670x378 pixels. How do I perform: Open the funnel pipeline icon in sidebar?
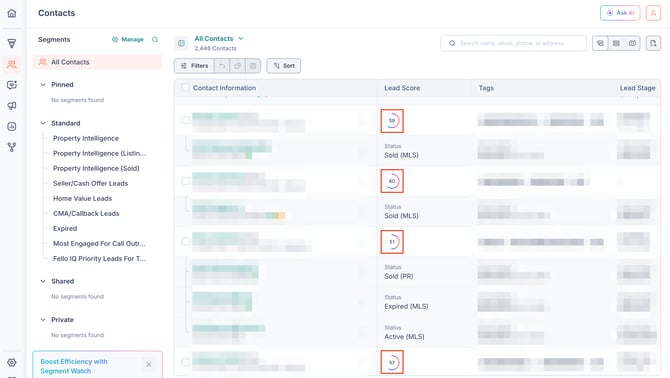pos(12,43)
